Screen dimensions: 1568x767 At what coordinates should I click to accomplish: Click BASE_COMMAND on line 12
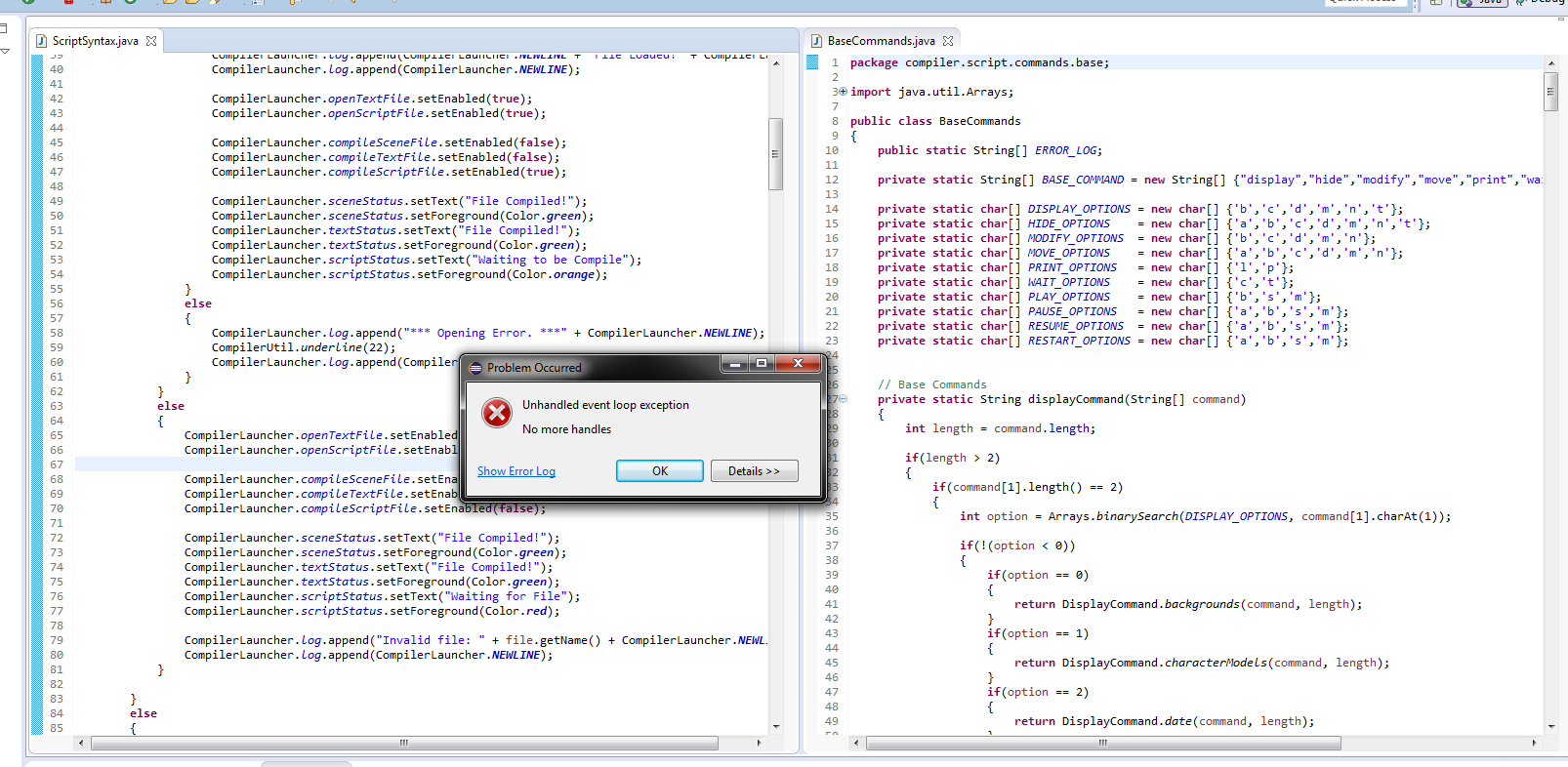click(x=1083, y=180)
